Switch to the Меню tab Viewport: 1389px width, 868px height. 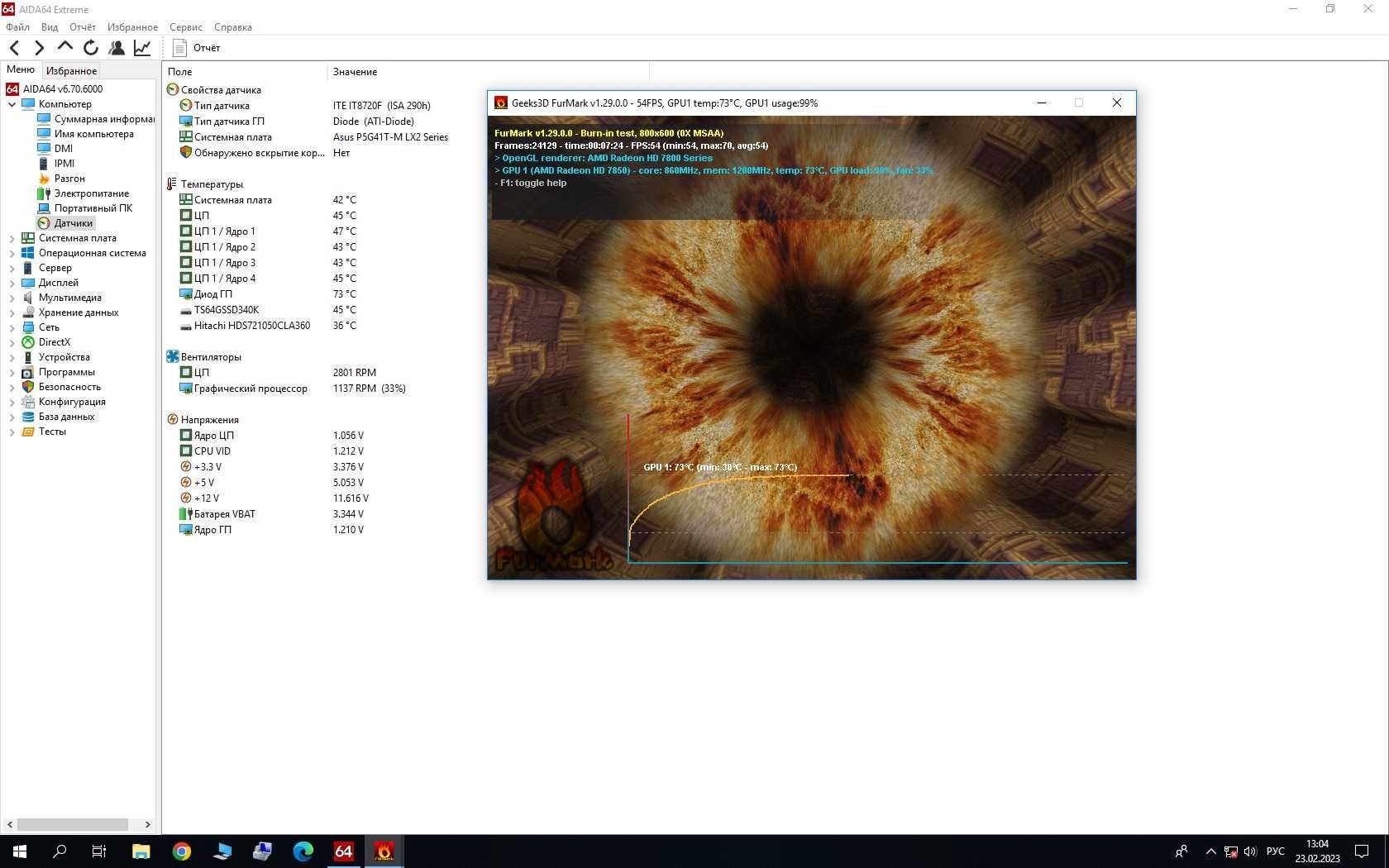coord(21,70)
